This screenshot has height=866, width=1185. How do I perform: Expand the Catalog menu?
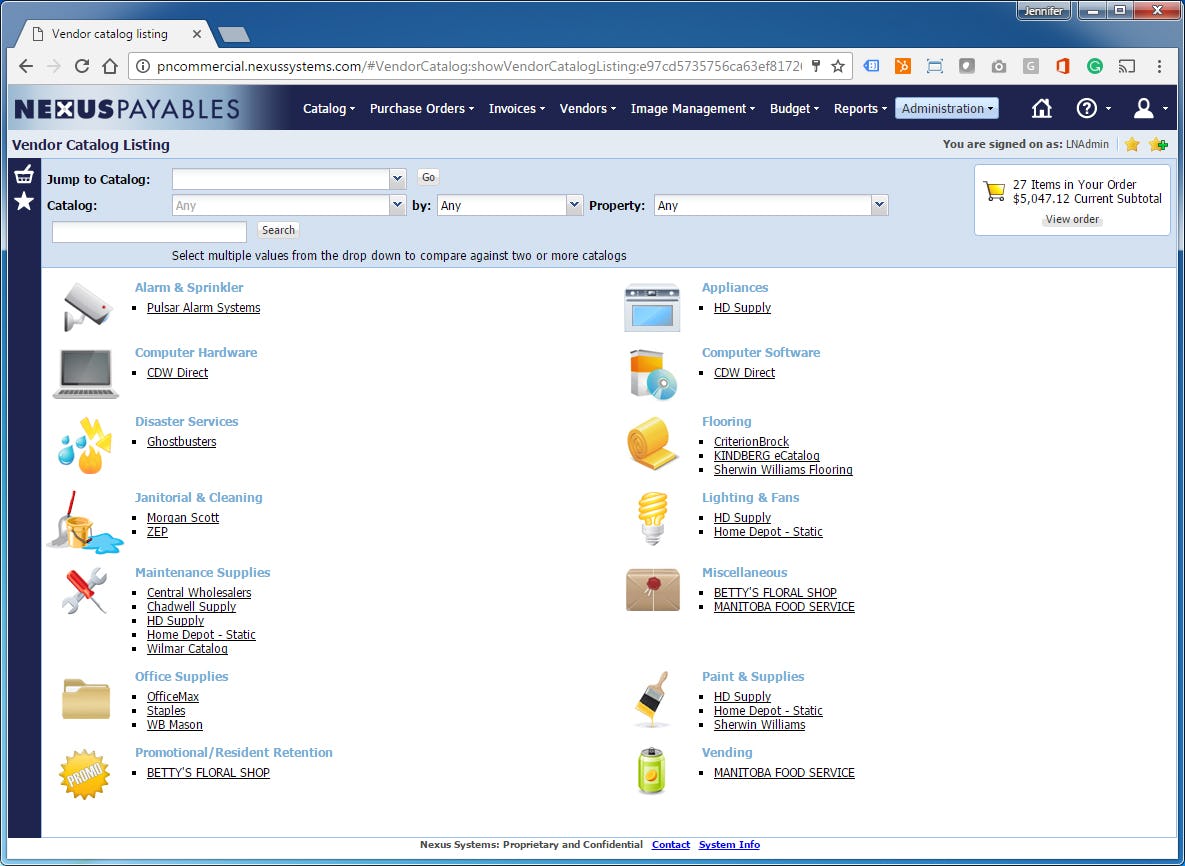[329, 108]
